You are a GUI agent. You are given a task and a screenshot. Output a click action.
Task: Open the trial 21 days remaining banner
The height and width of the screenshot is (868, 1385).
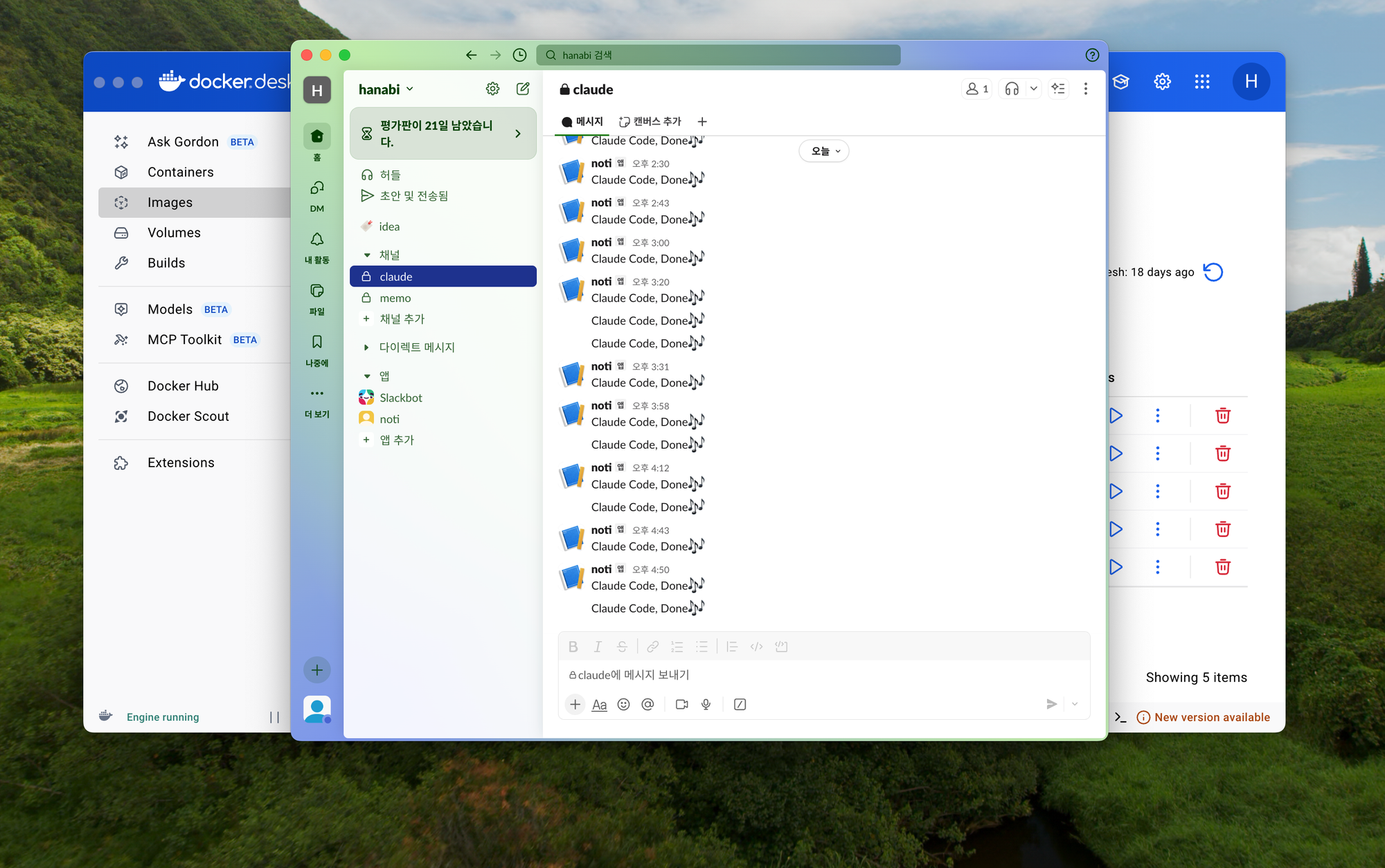coord(443,134)
